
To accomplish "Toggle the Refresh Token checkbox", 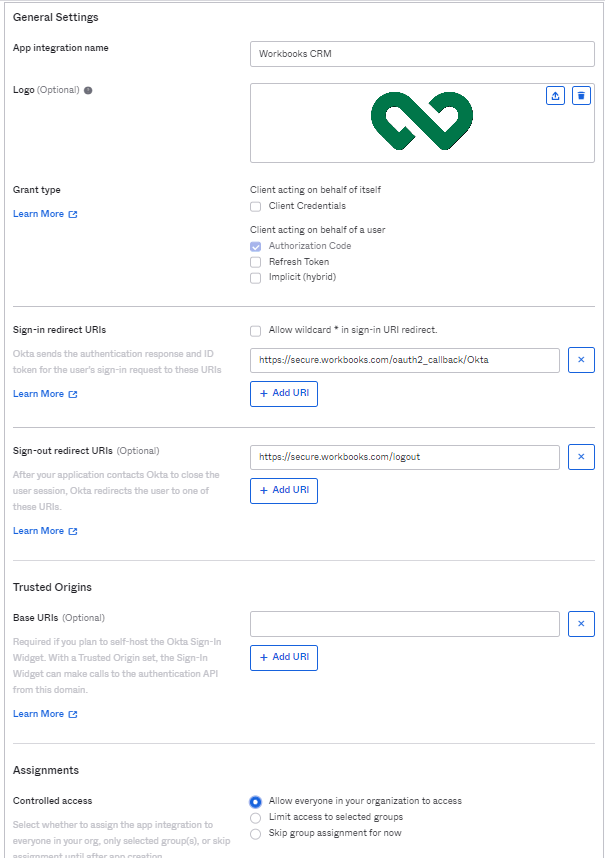I will click(x=256, y=262).
